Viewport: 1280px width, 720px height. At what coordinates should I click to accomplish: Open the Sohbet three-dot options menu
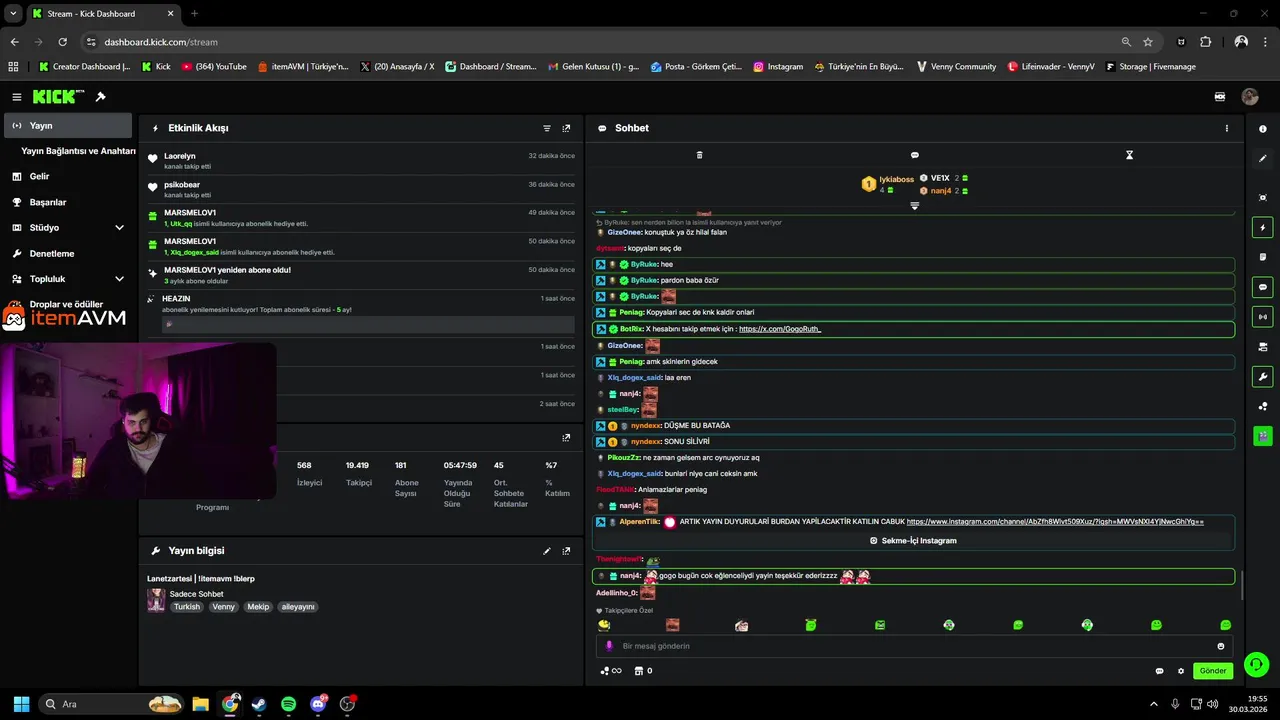pos(1227,128)
